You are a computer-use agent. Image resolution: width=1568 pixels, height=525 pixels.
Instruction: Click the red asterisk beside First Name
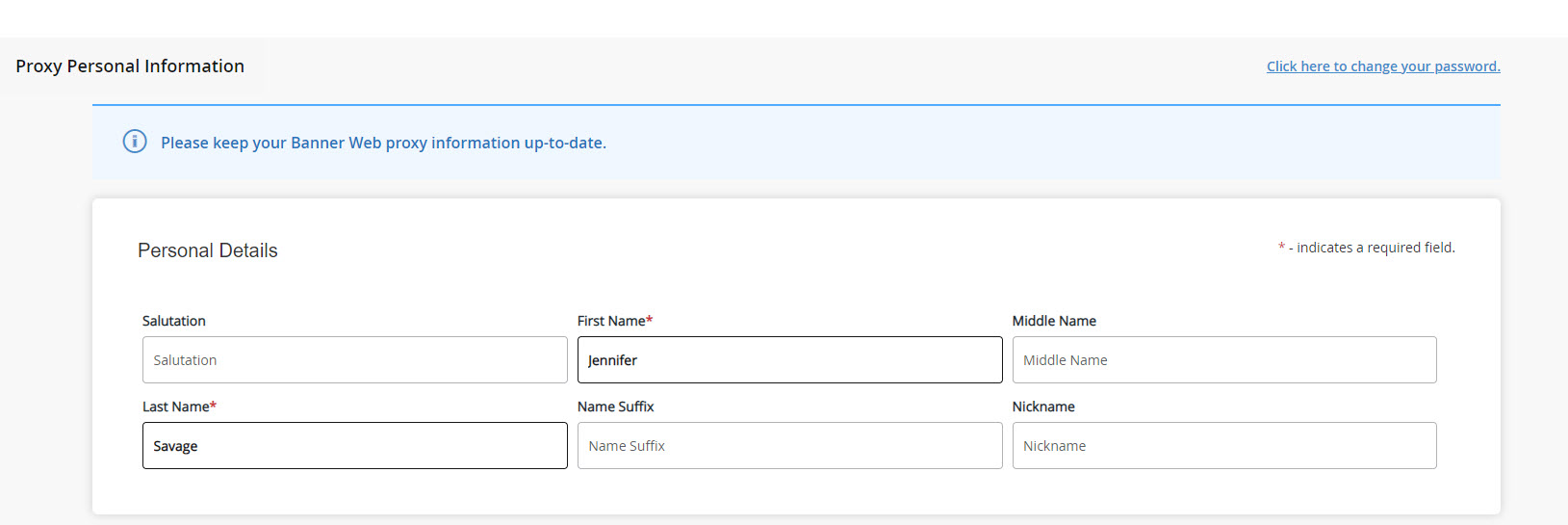click(650, 320)
